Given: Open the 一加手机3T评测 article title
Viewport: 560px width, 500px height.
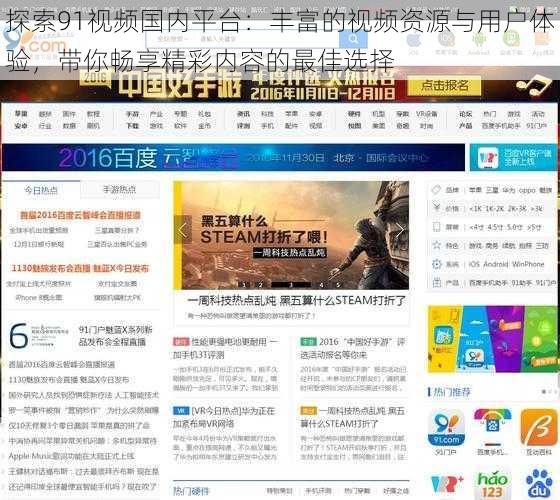Looking at the screenshot, I should (x=225, y=348).
